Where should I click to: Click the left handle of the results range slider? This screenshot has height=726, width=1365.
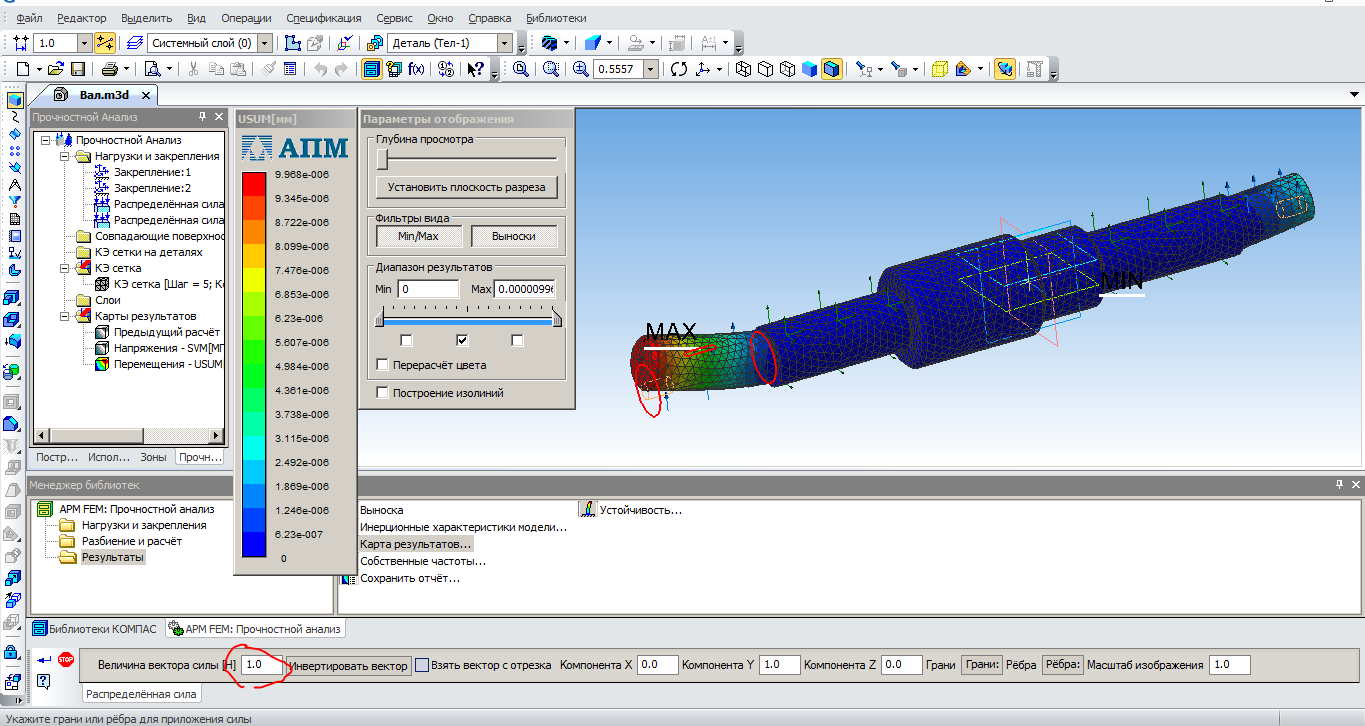pos(378,319)
